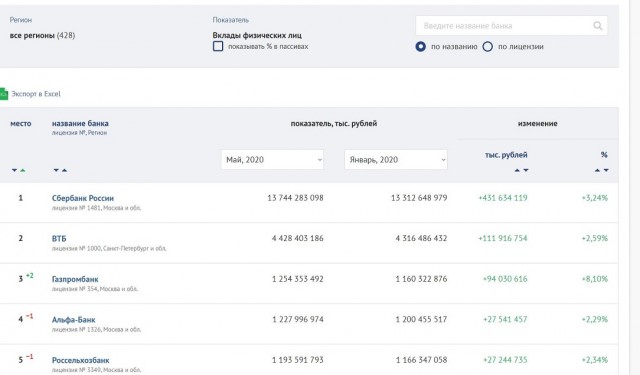Click value '4 428 403 186'
This screenshot has width=640, height=375.
coord(298,238)
